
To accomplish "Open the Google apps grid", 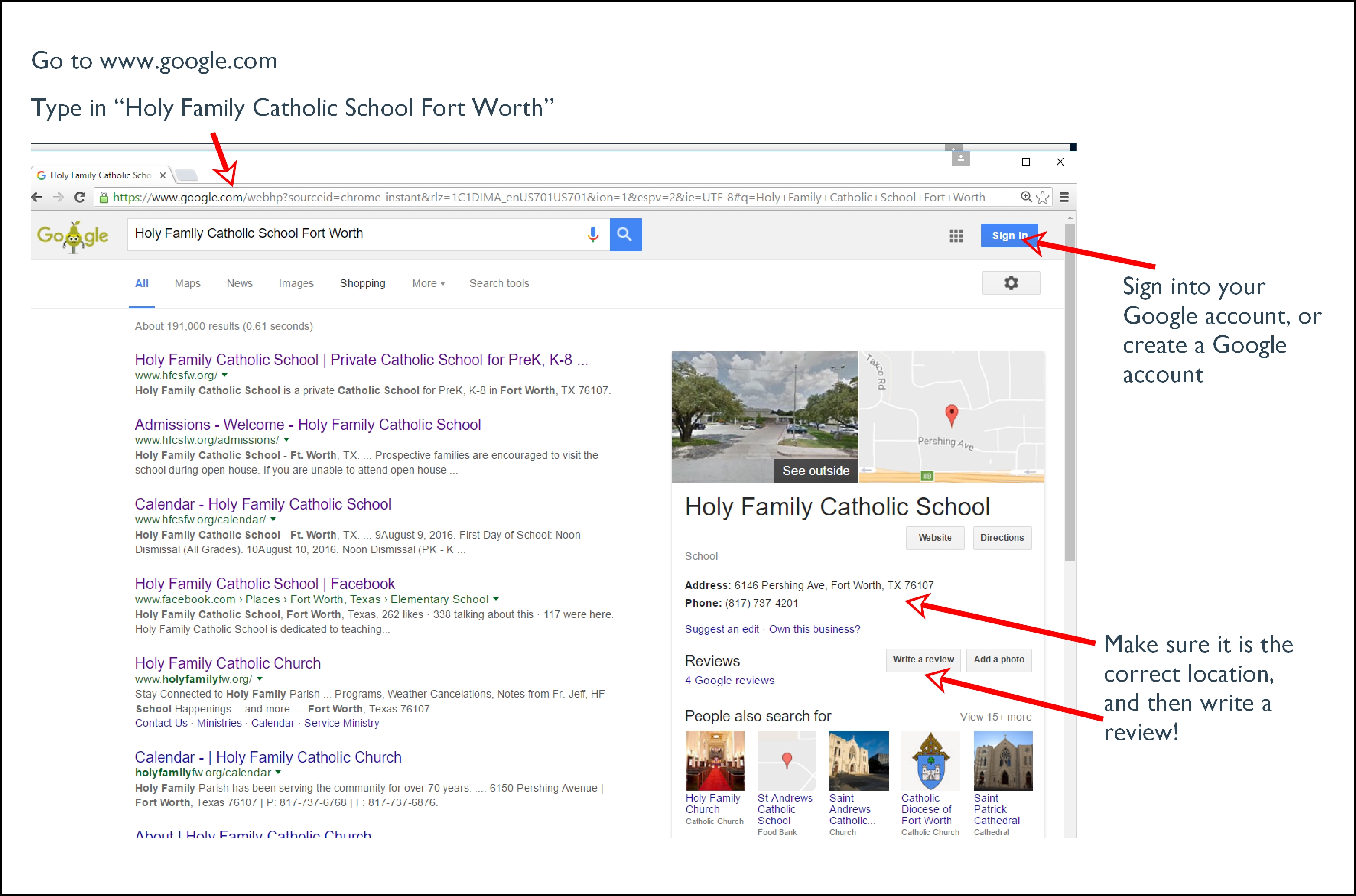I will pos(956,235).
